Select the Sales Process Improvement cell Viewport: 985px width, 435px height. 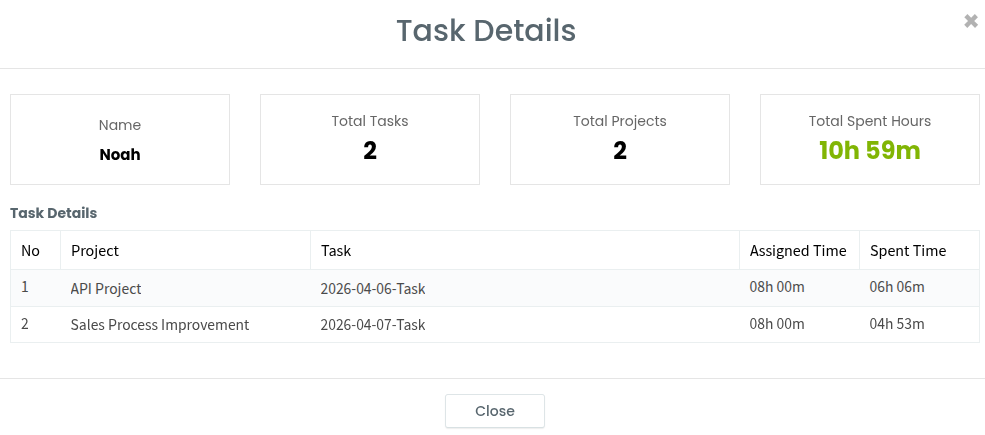tap(160, 325)
